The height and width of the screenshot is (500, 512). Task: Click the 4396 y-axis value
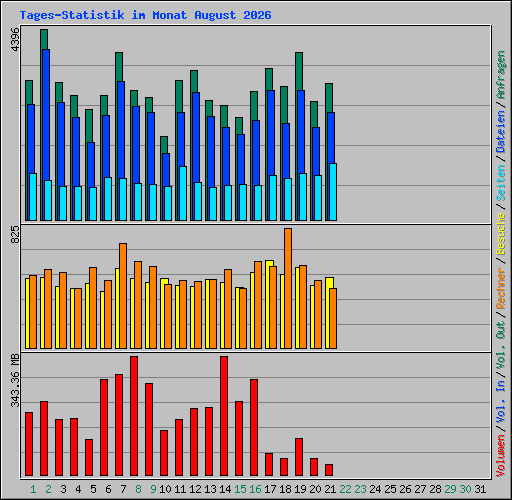coord(15,39)
